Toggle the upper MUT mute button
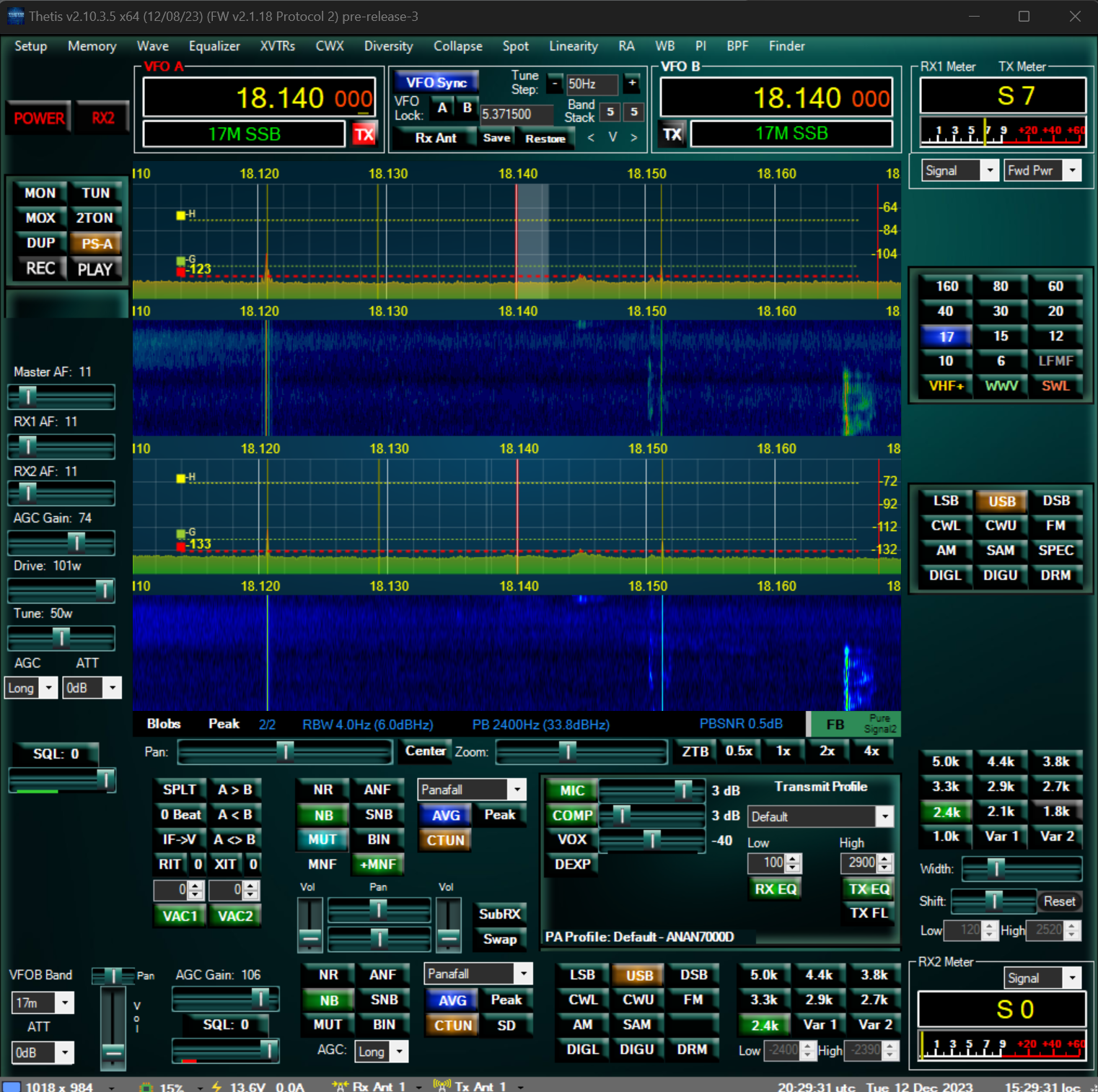The width and height of the screenshot is (1098, 1092). (x=322, y=839)
